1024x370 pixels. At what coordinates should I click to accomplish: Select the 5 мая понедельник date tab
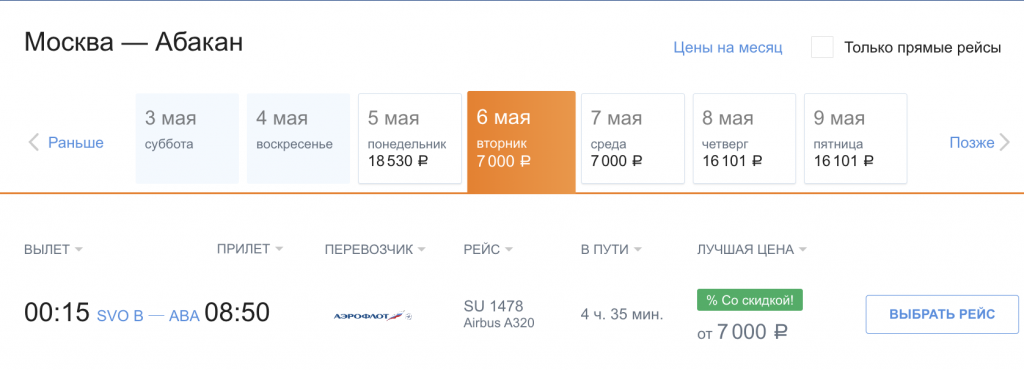pyautogui.click(x=409, y=138)
